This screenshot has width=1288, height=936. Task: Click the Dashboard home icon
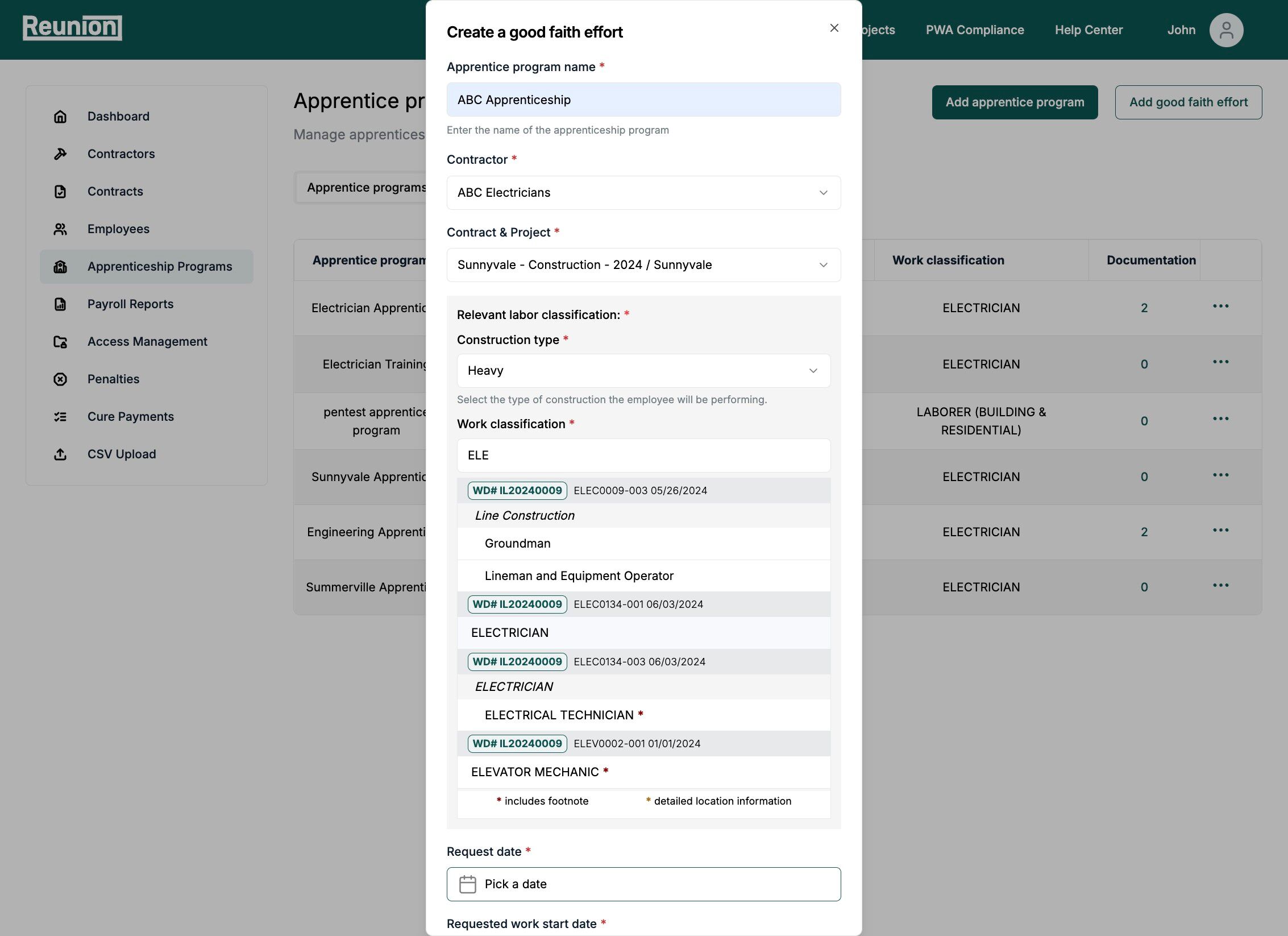click(x=60, y=117)
